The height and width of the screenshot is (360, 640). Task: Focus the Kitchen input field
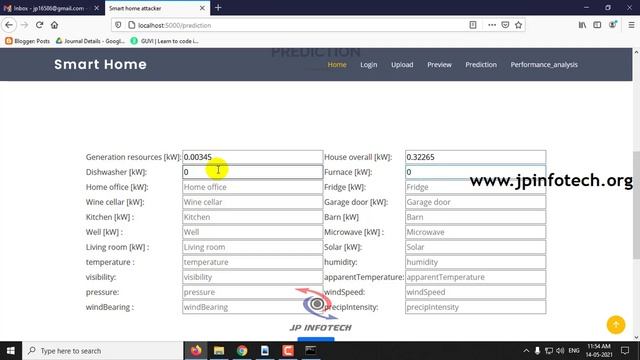click(252, 217)
